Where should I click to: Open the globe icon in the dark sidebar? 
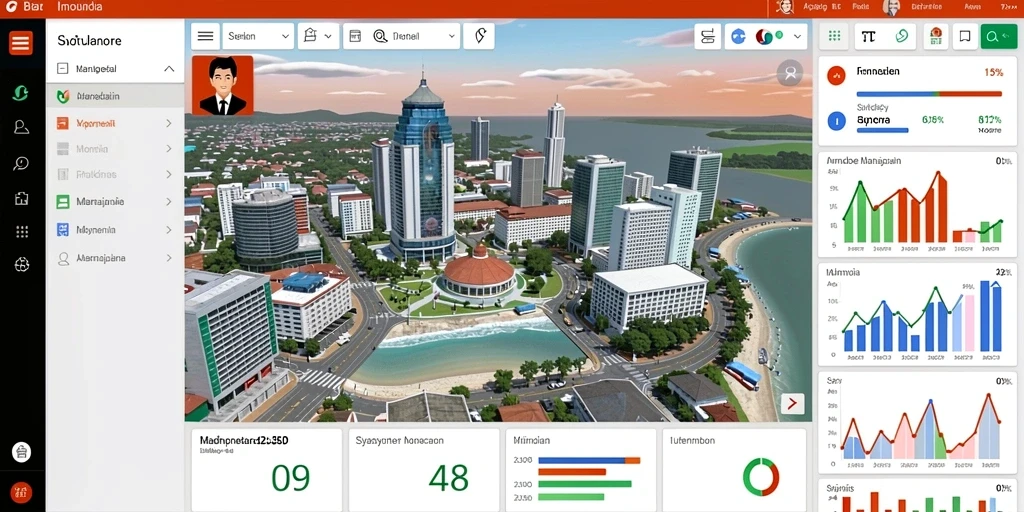[22, 264]
